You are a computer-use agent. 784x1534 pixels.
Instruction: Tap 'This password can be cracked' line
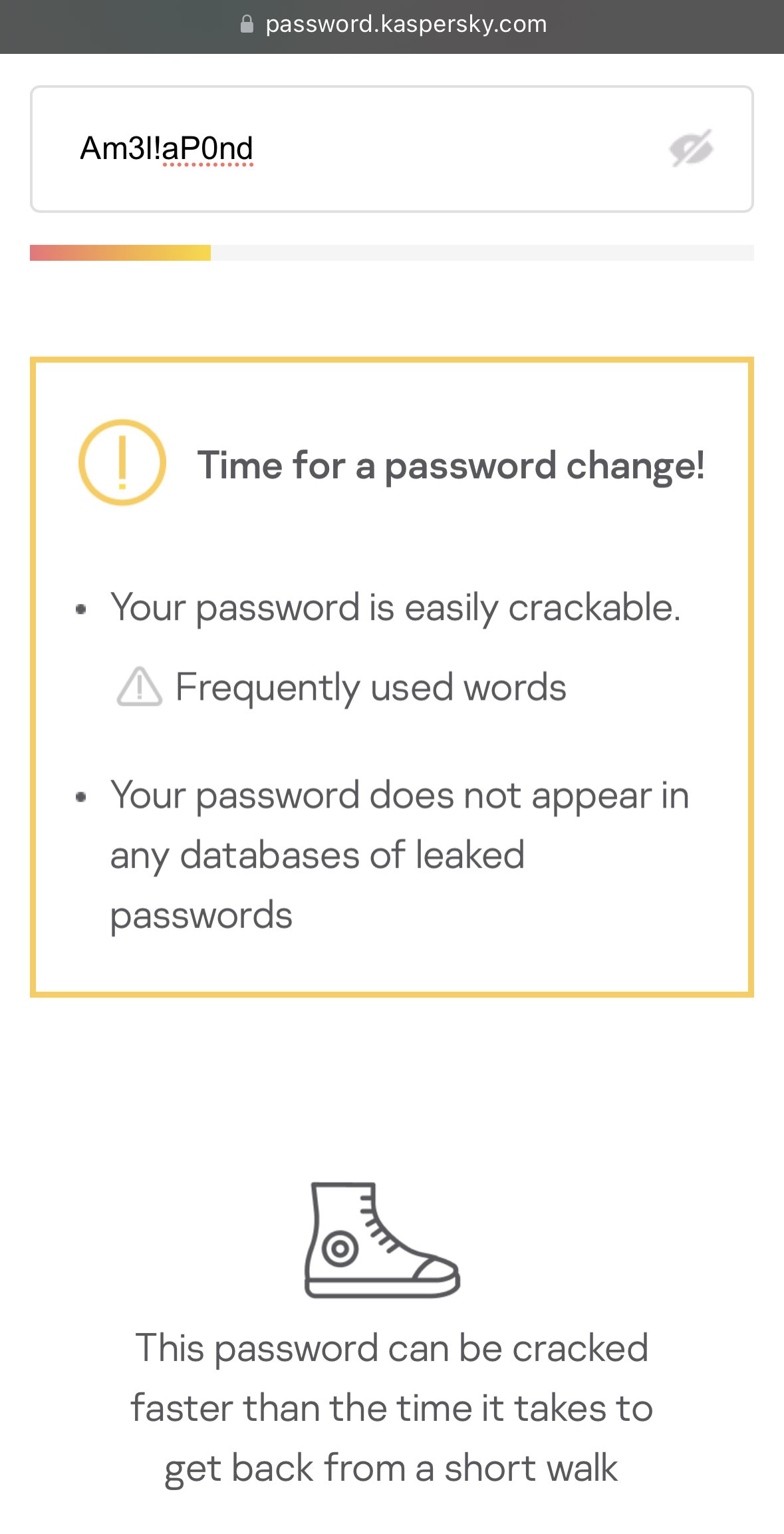pyautogui.click(x=392, y=1348)
